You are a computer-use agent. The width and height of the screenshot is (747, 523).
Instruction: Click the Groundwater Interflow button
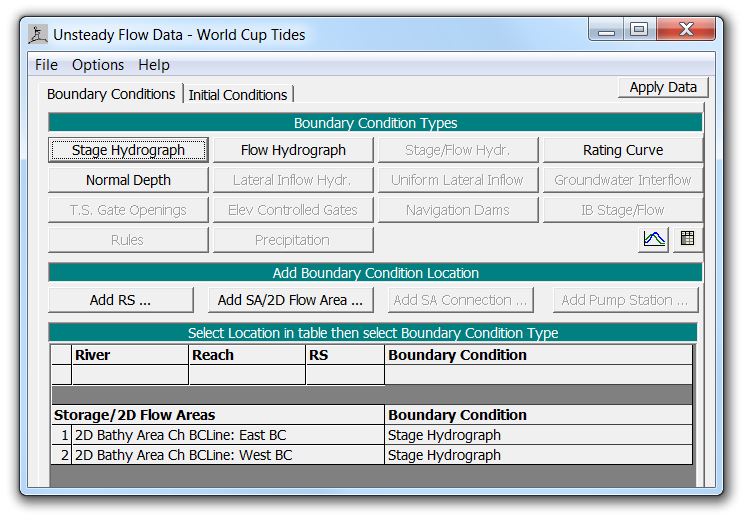click(x=623, y=181)
